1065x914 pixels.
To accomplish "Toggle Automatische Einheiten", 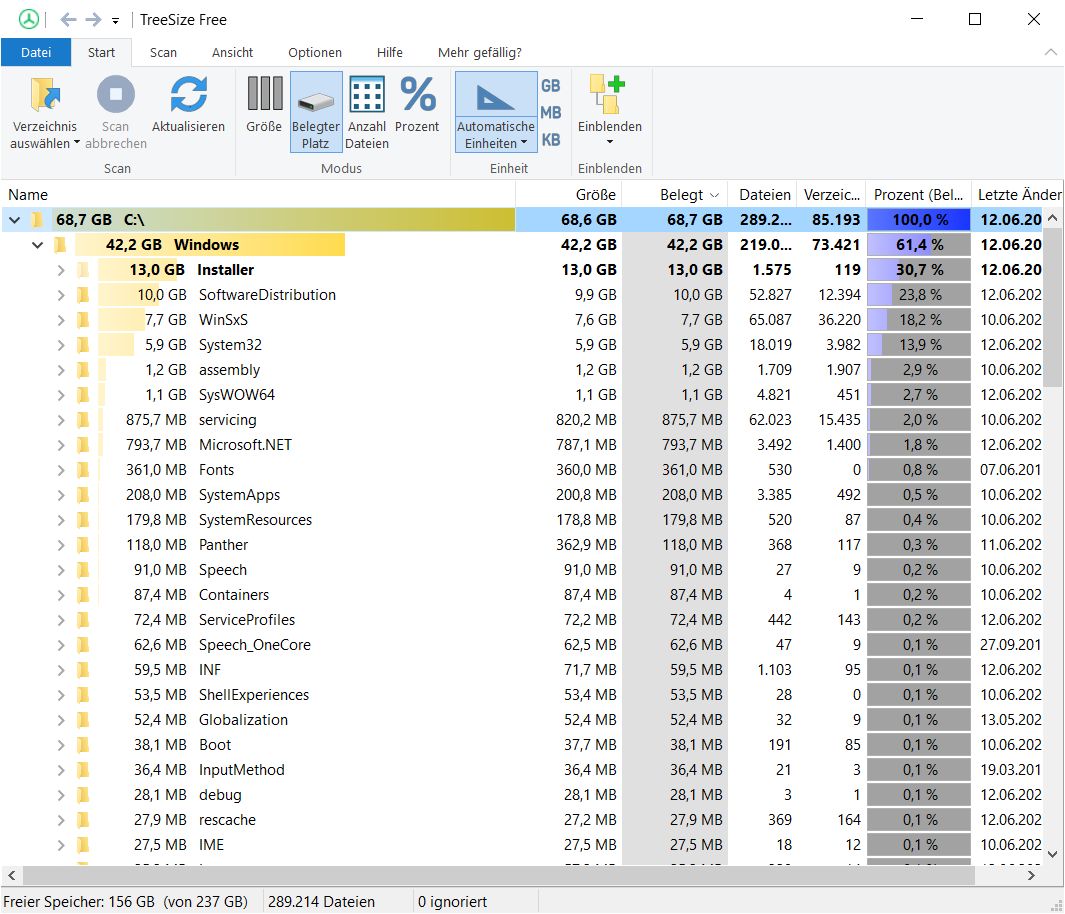I will pyautogui.click(x=496, y=112).
